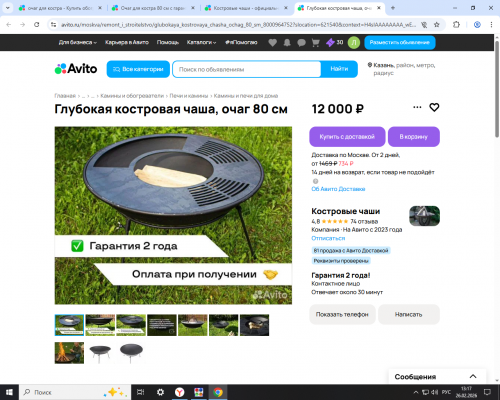Click Разместить объявление button
Viewport: 500px width, 400px height.
pyautogui.click(x=400, y=42)
